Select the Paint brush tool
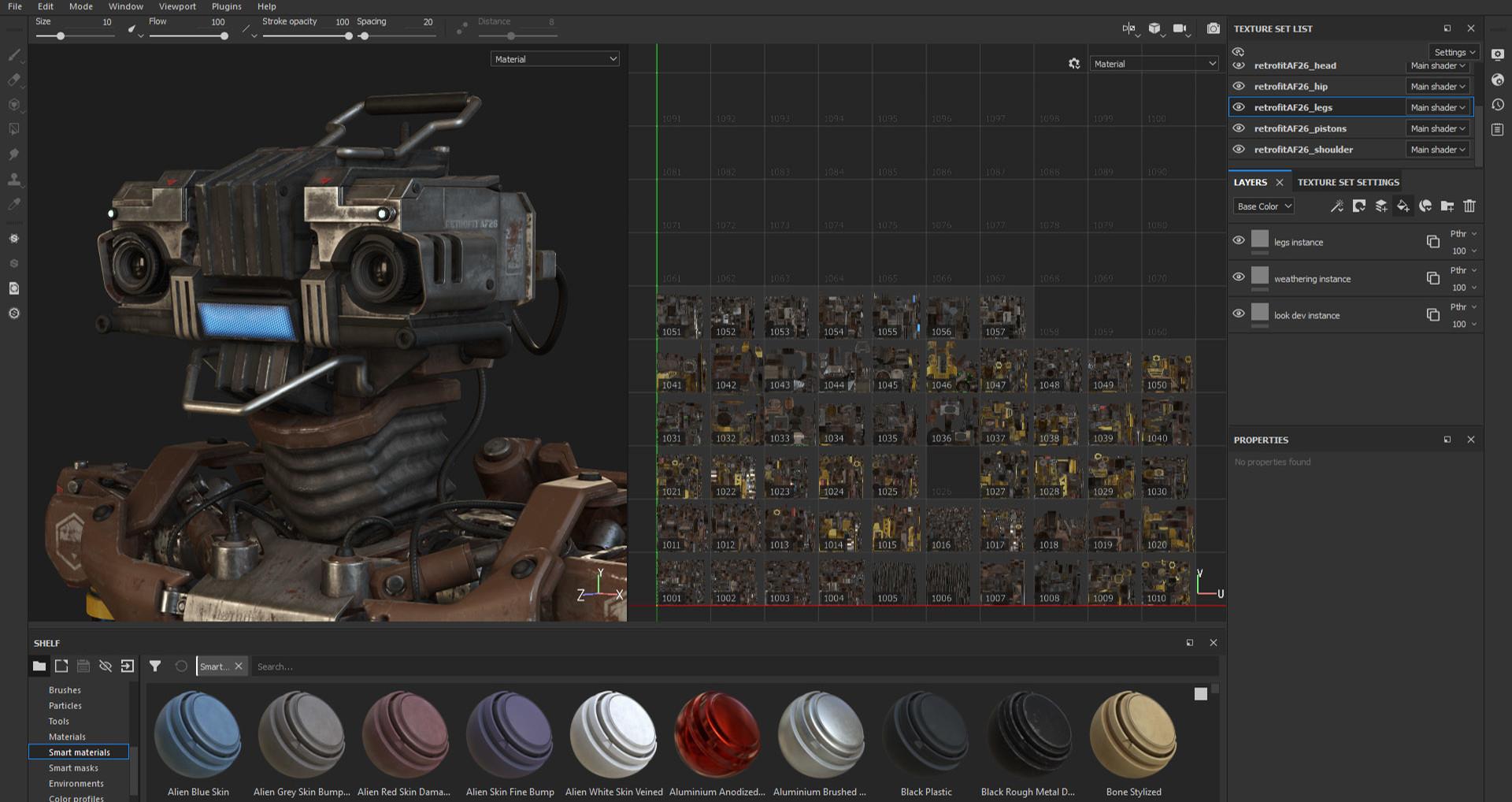Image resolution: width=1512 pixels, height=802 pixels. point(14,55)
